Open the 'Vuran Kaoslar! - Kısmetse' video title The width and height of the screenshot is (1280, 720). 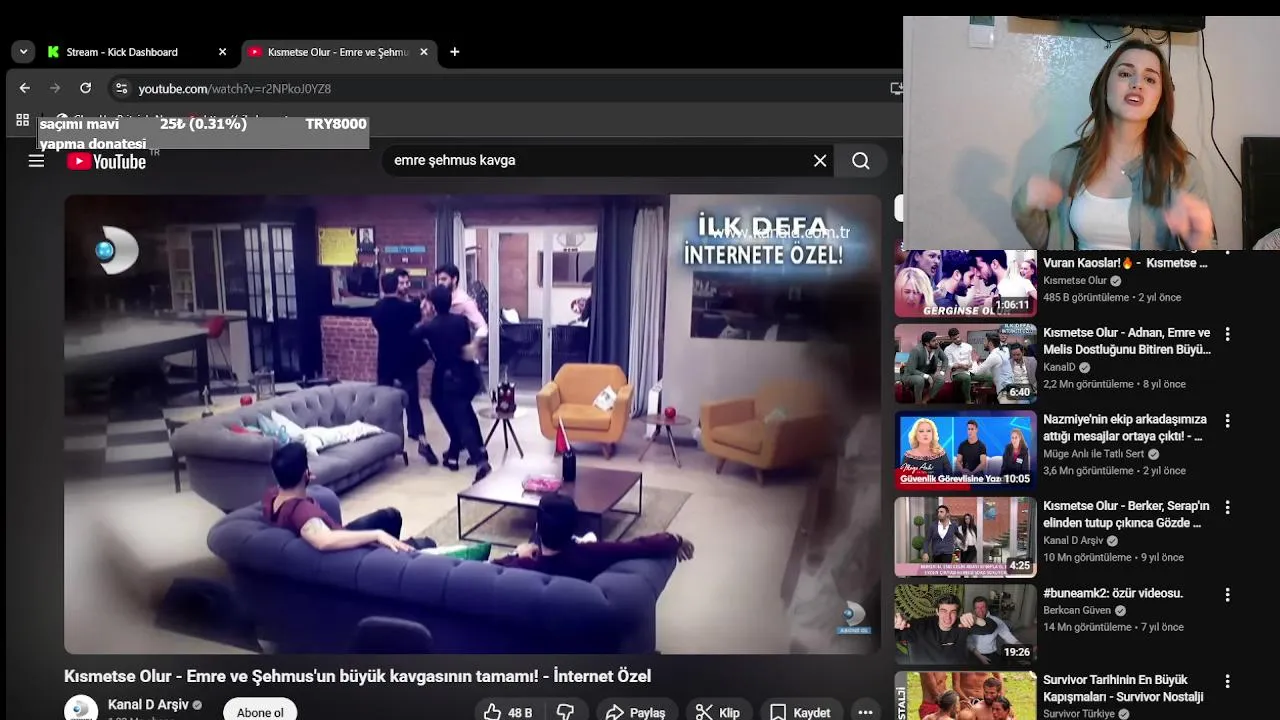coord(1125,263)
